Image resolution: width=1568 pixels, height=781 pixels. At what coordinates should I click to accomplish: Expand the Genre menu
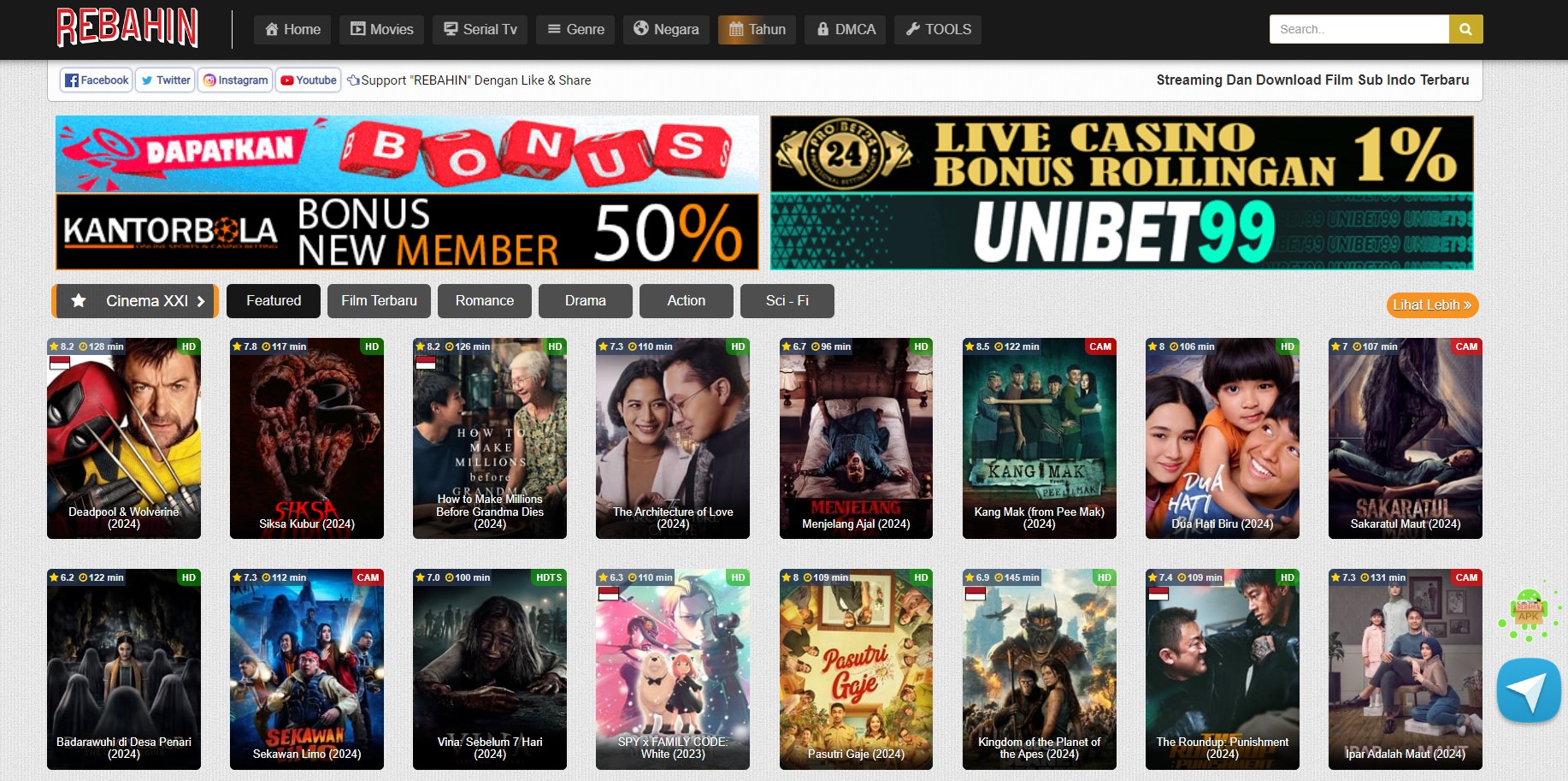(x=575, y=29)
